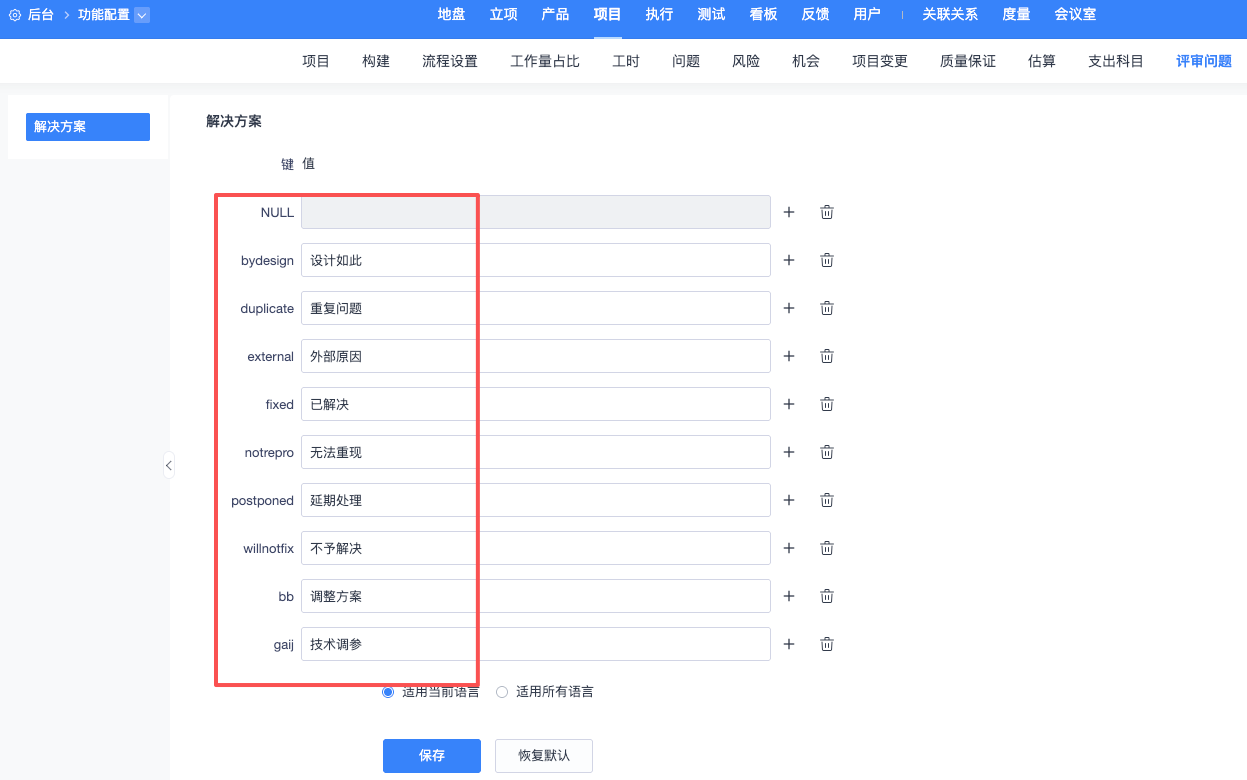
Task: Open the 反馈 top menu
Action: pyautogui.click(x=815, y=15)
